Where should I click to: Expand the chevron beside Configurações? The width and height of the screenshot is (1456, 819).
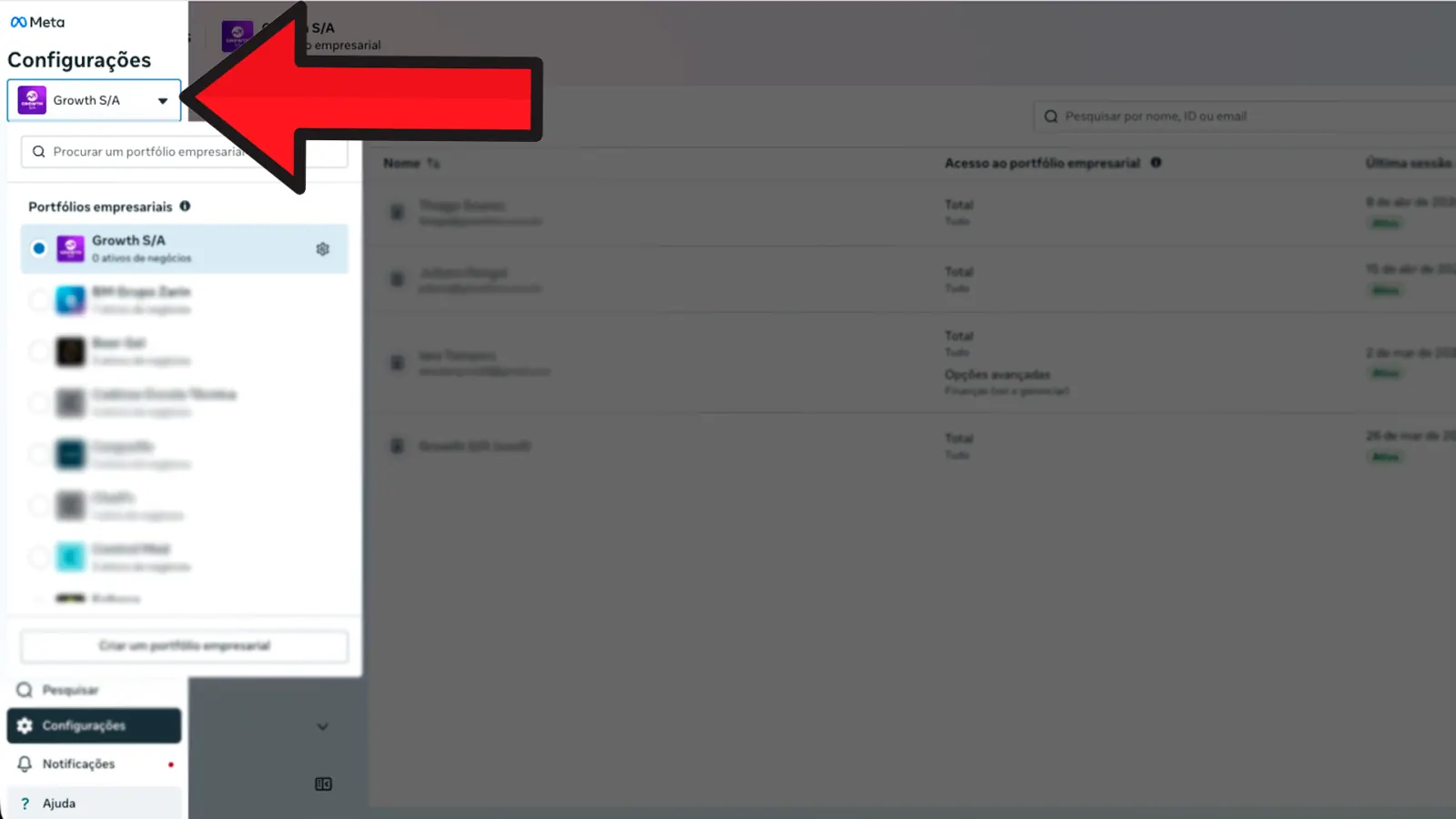click(322, 726)
